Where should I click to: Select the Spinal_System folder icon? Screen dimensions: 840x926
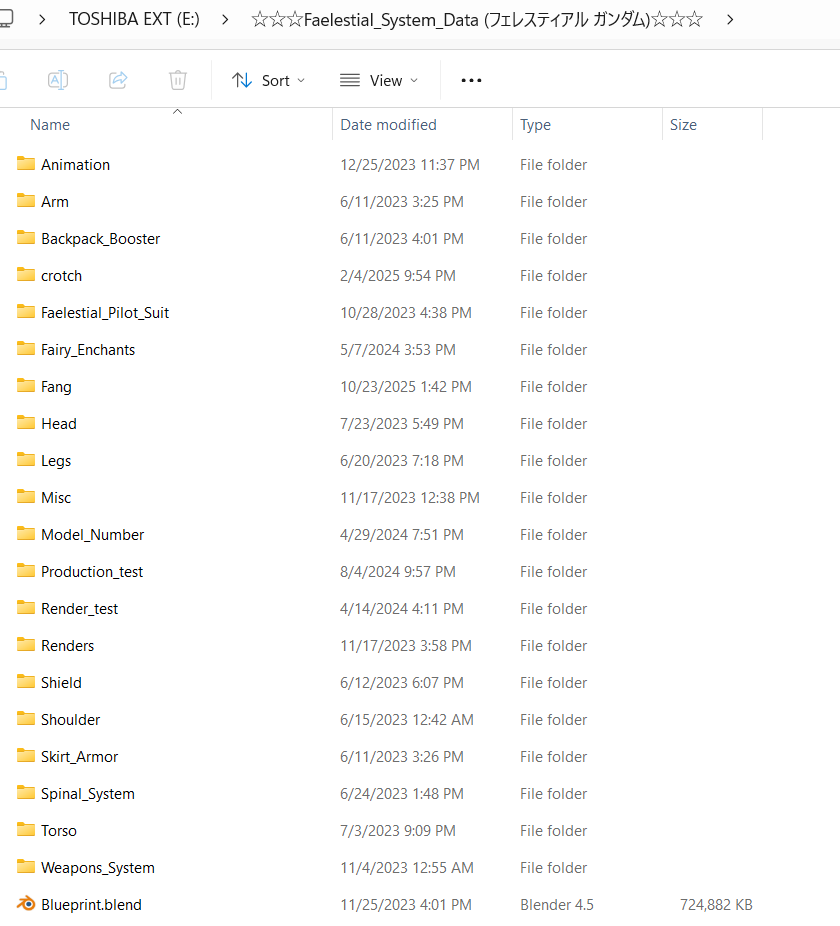coord(25,793)
